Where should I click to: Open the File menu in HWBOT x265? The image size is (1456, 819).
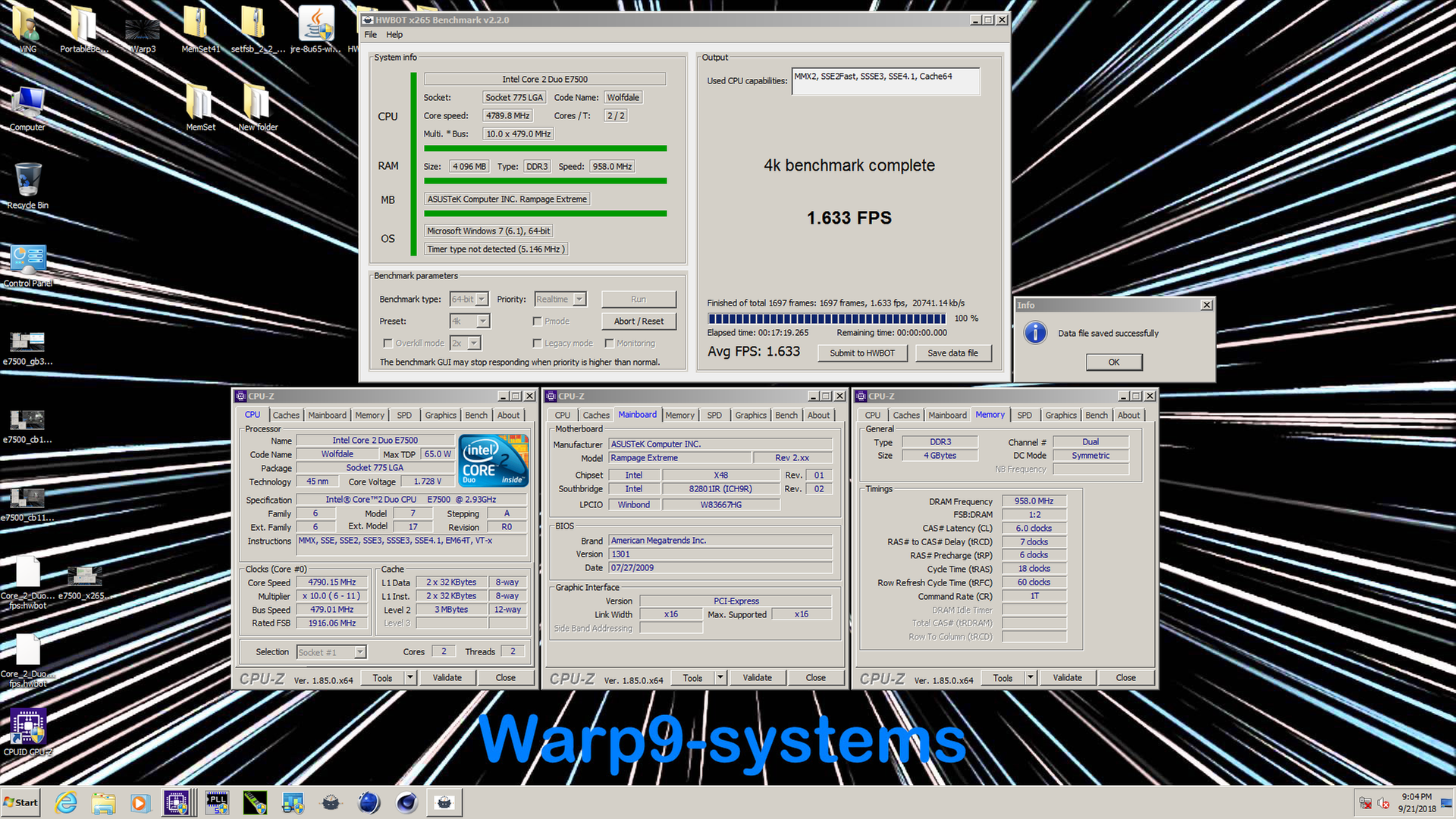370,35
